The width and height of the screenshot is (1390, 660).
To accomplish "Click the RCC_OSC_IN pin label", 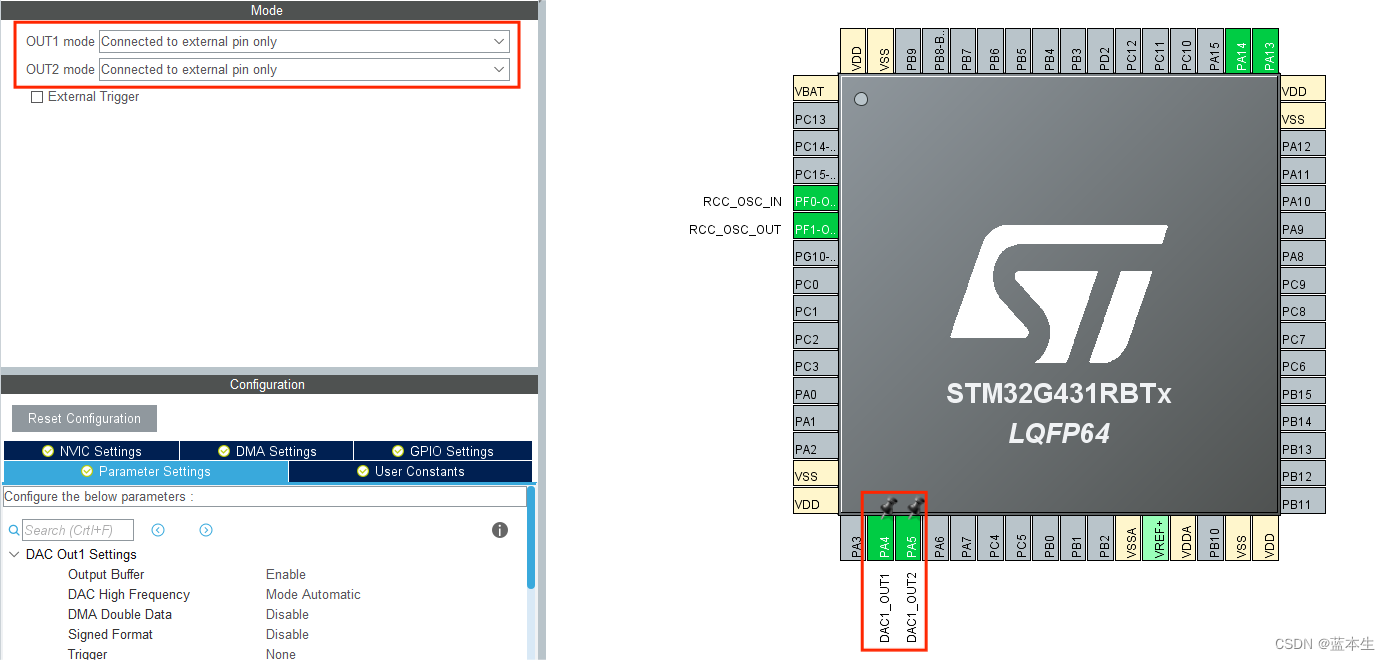I will tap(742, 201).
